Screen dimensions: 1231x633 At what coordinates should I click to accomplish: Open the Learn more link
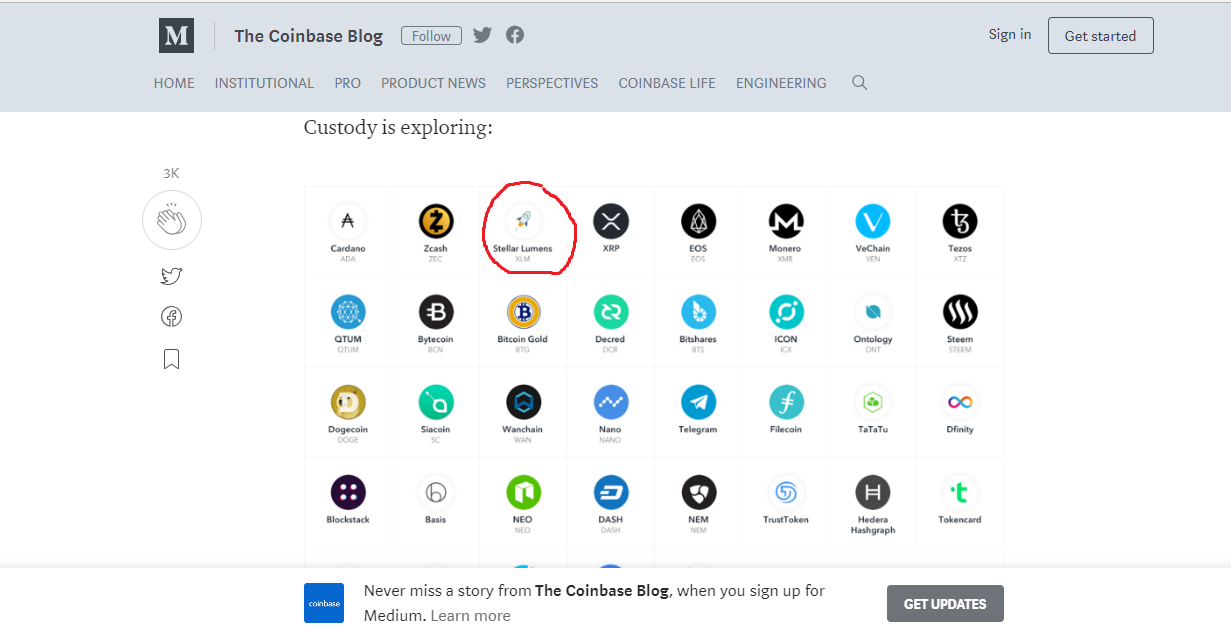[x=470, y=616]
